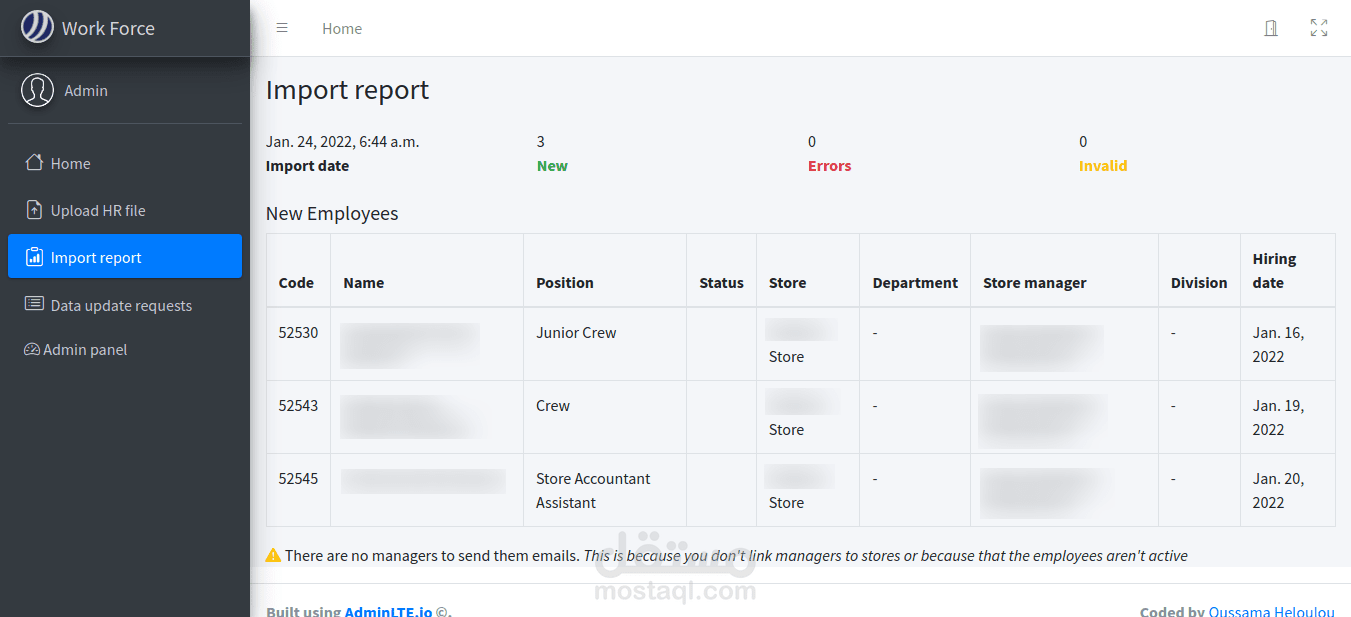Click the Admin user avatar icon
This screenshot has width=1351, height=617.
point(38,90)
